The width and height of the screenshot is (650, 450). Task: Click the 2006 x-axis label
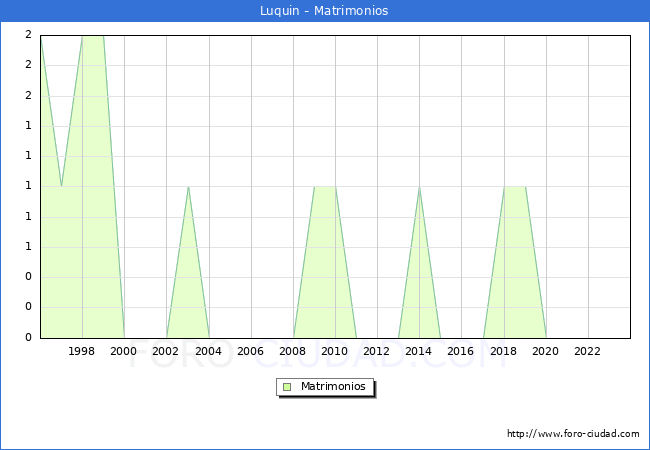[x=250, y=351]
